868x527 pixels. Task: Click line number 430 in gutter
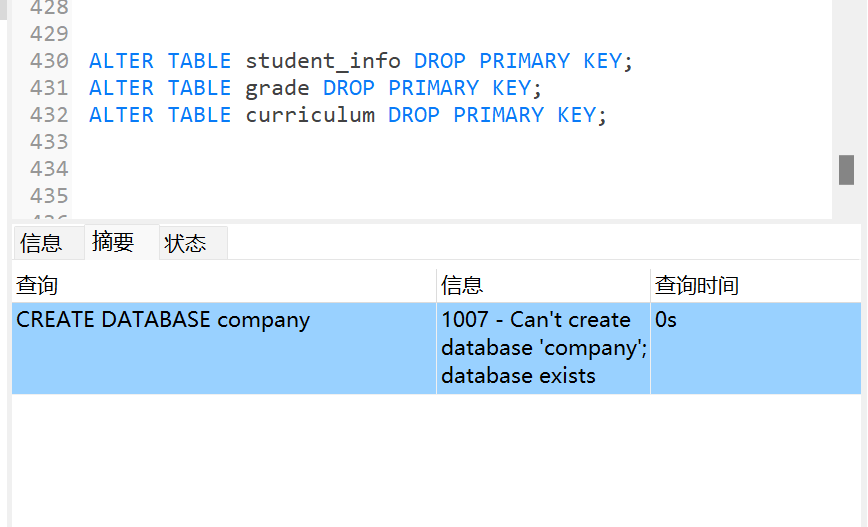pos(49,61)
